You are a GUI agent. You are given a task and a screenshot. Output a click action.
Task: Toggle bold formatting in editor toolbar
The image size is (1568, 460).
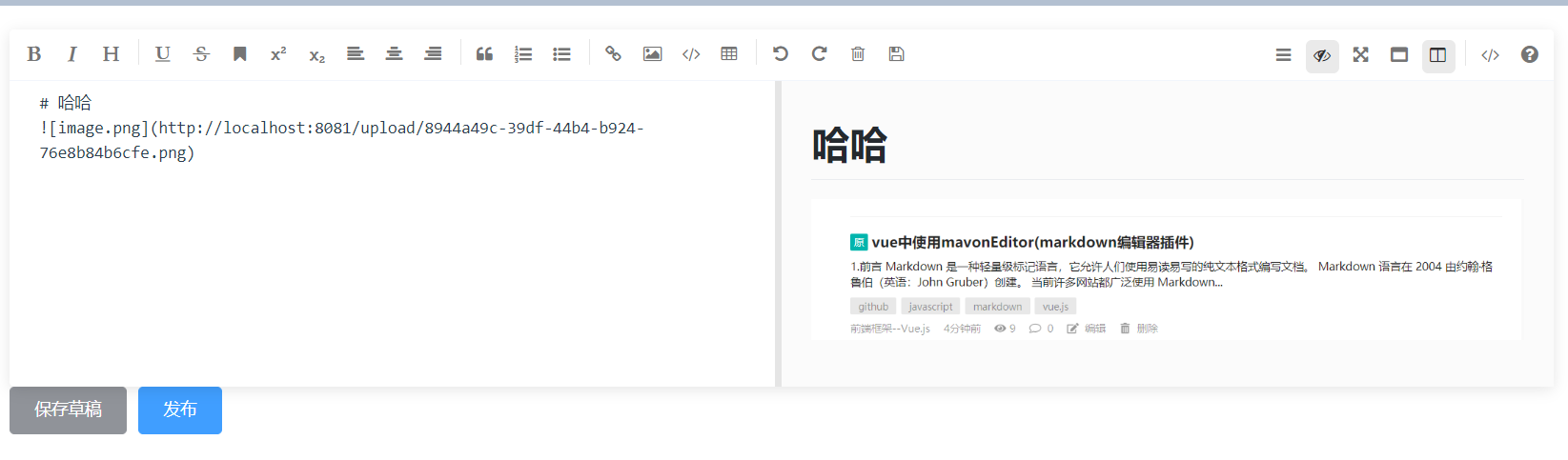[34, 54]
